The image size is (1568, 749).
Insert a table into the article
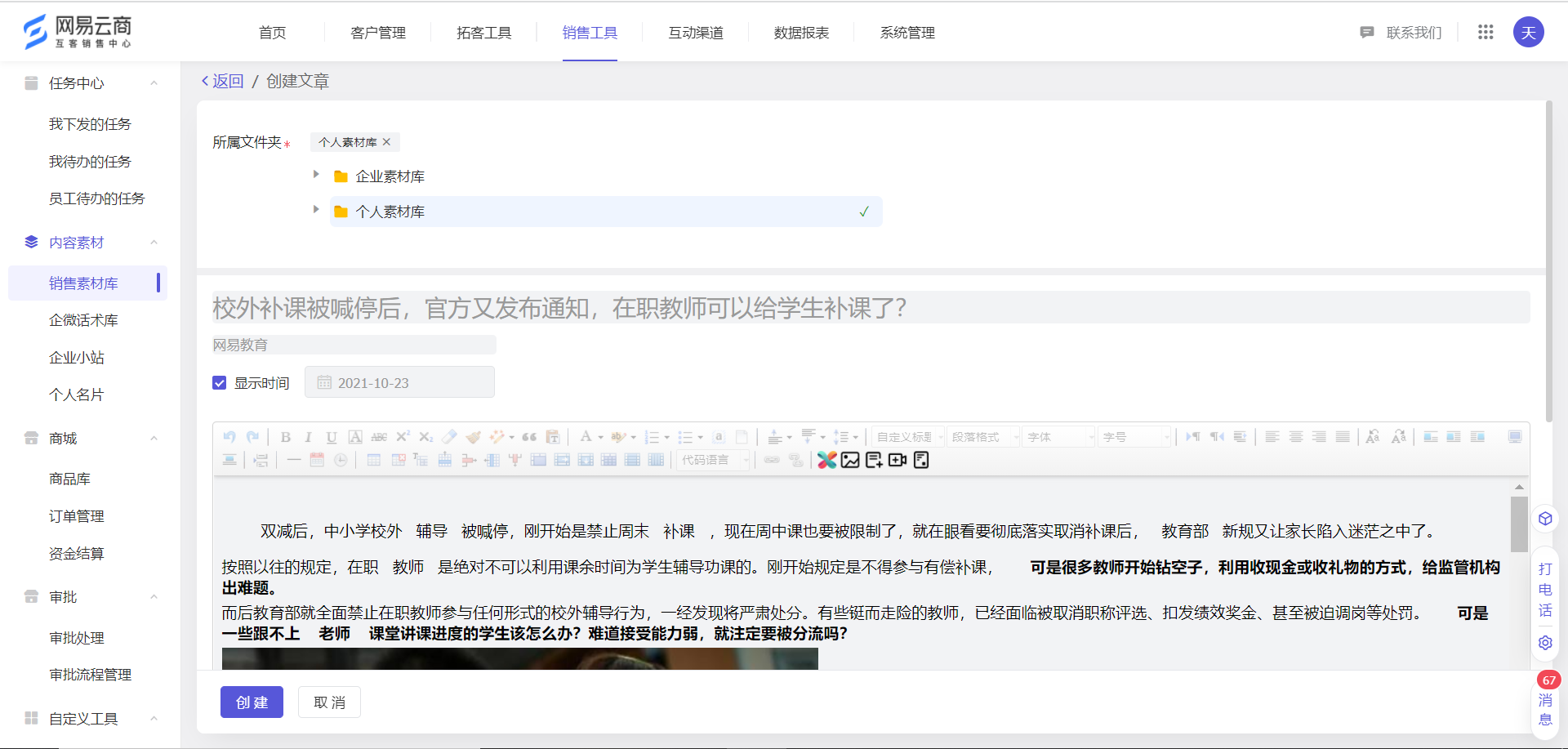pyautogui.click(x=373, y=460)
